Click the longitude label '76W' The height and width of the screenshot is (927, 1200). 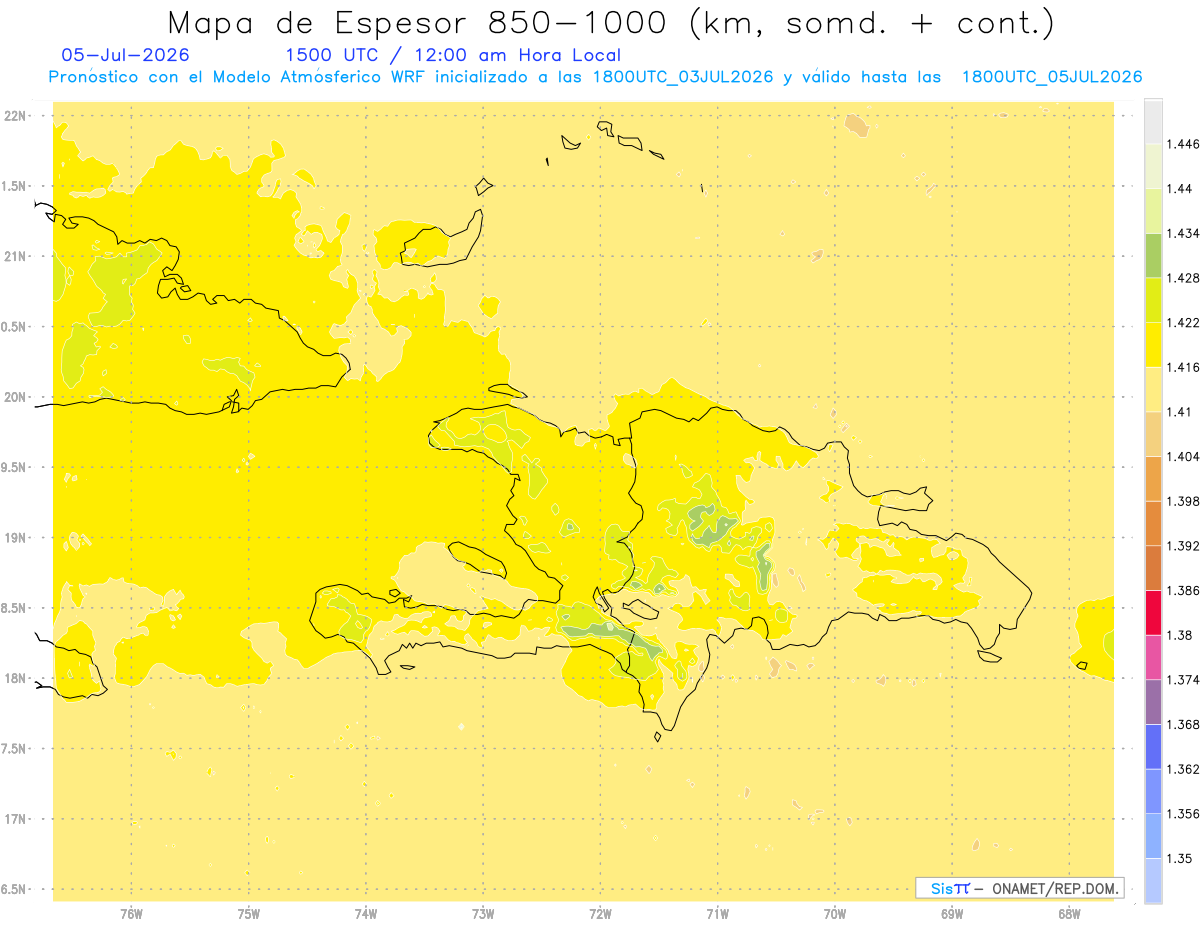tap(131, 914)
